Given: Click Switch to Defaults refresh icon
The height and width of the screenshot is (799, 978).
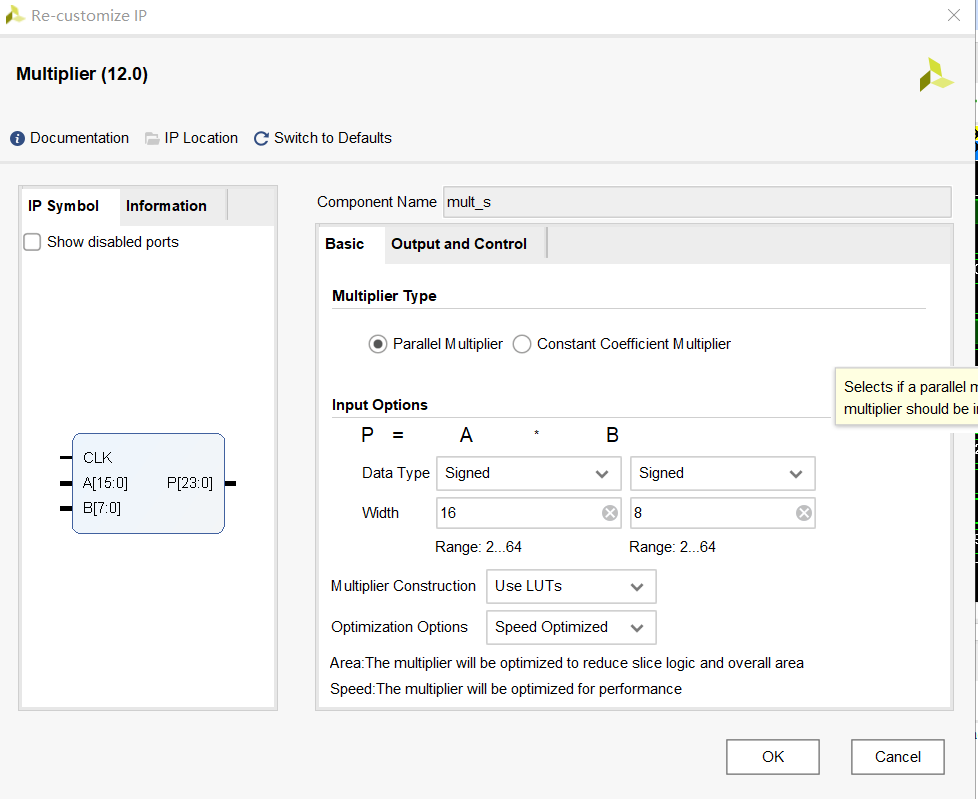Looking at the screenshot, I should [262, 139].
